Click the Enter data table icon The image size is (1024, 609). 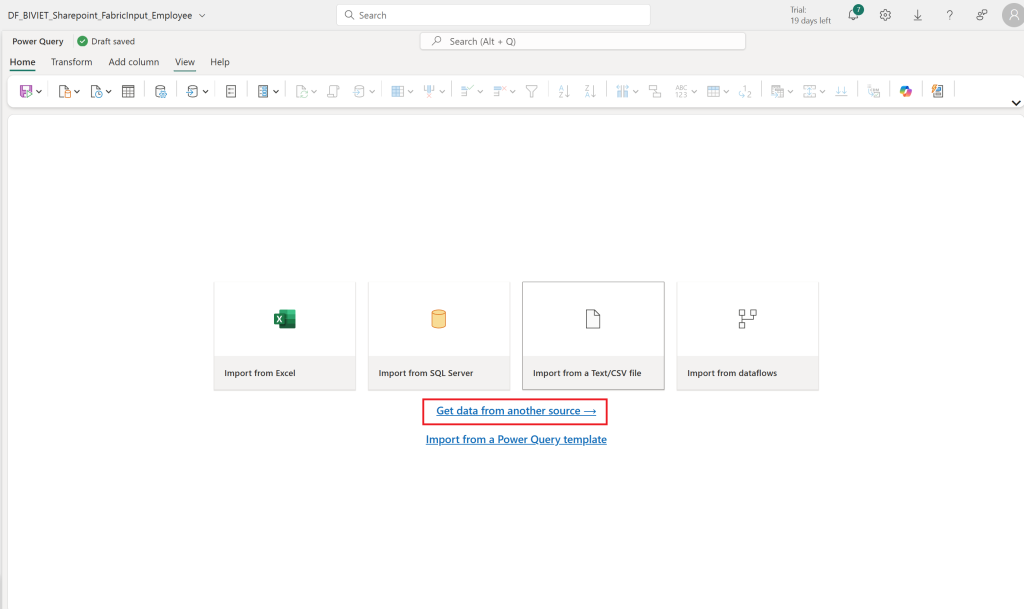point(128,91)
